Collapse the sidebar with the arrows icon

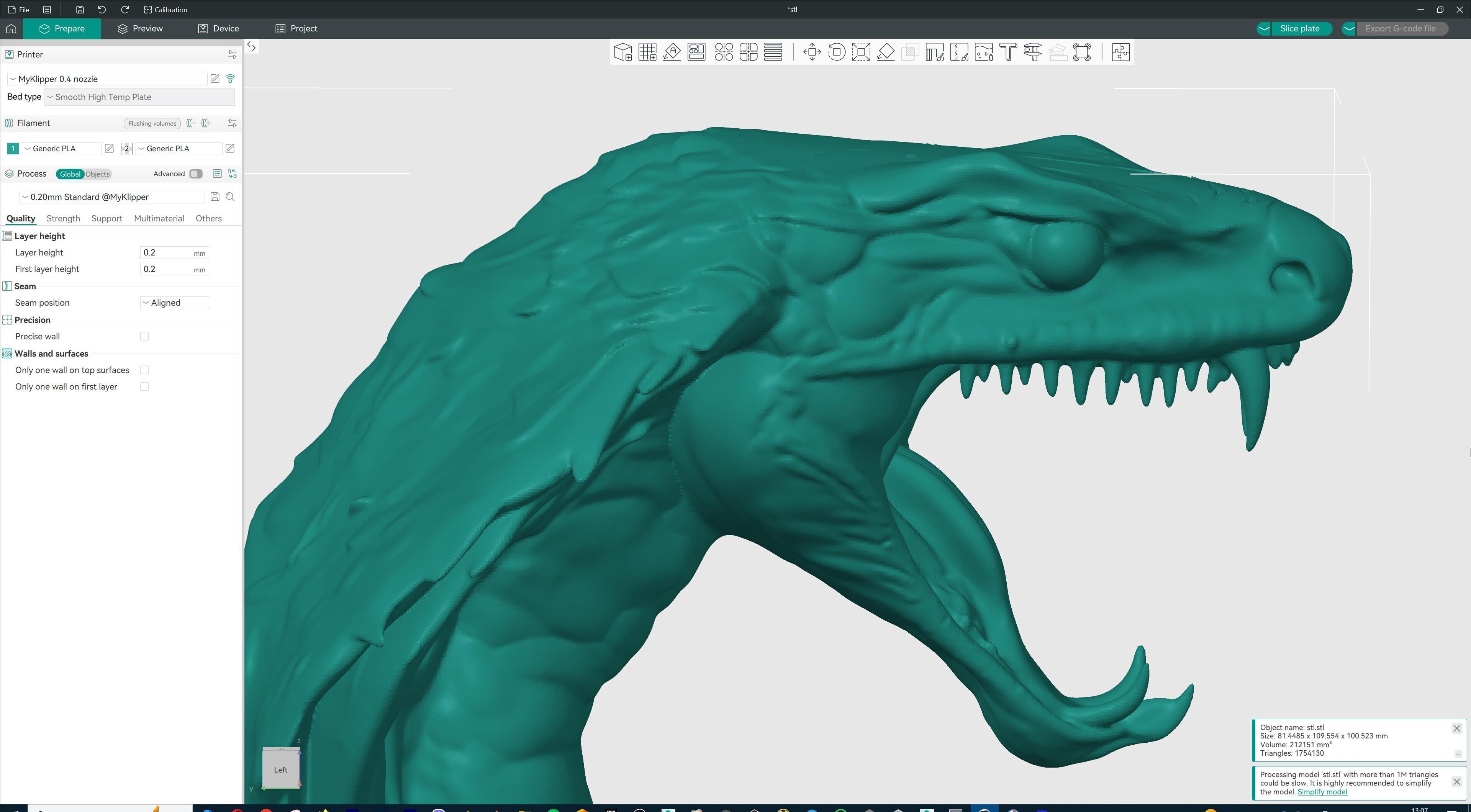pos(251,47)
